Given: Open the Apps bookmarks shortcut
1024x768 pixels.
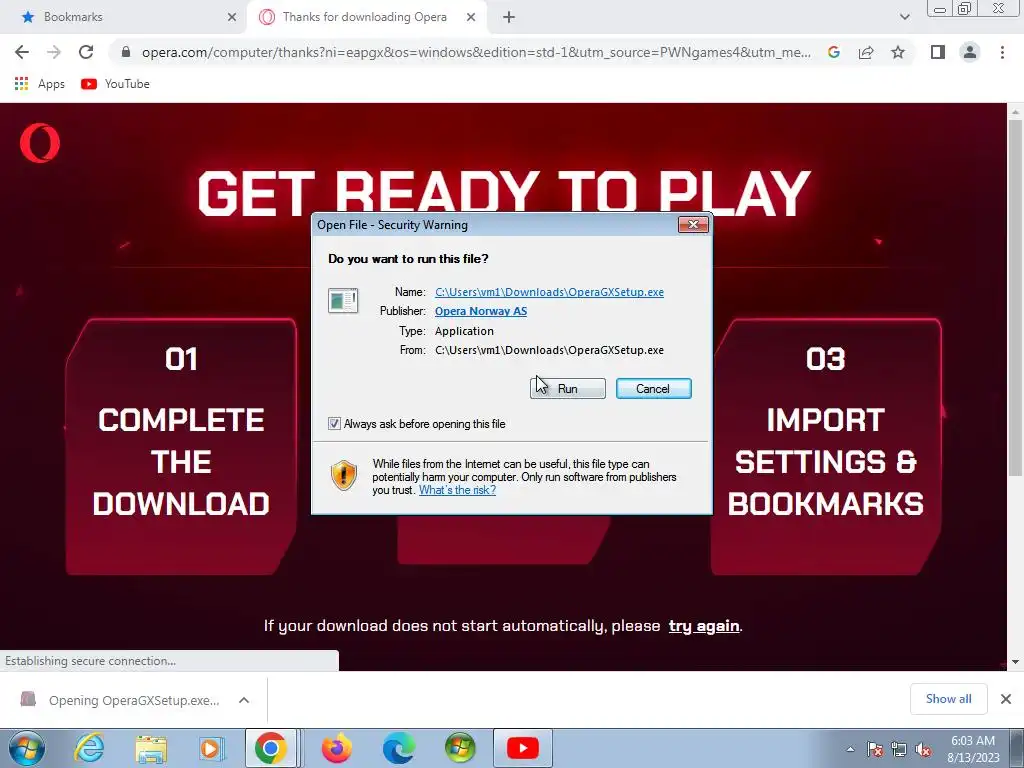Looking at the screenshot, I should point(40,84).
